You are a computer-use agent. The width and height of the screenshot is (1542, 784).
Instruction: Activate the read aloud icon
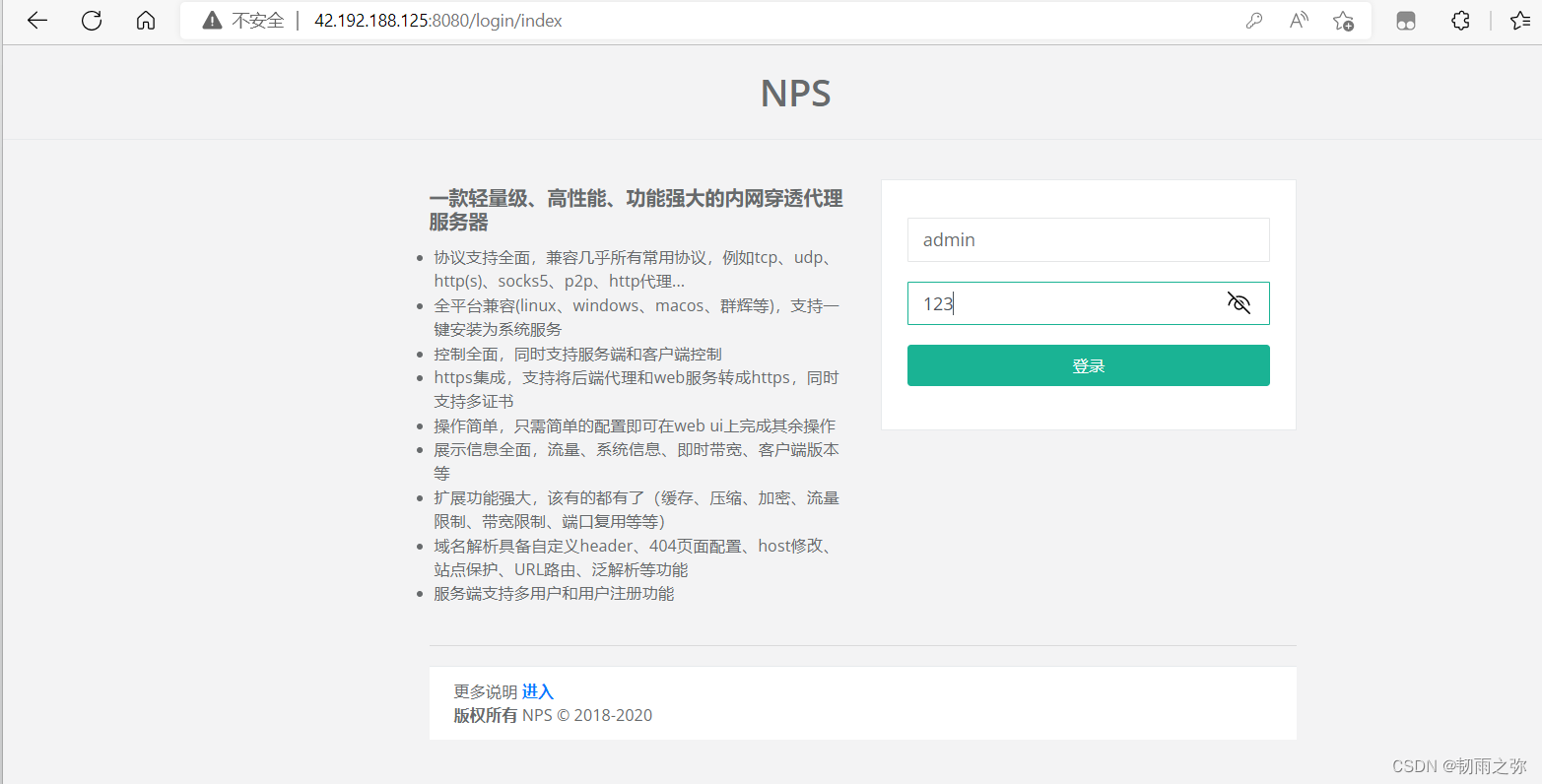1299,21
